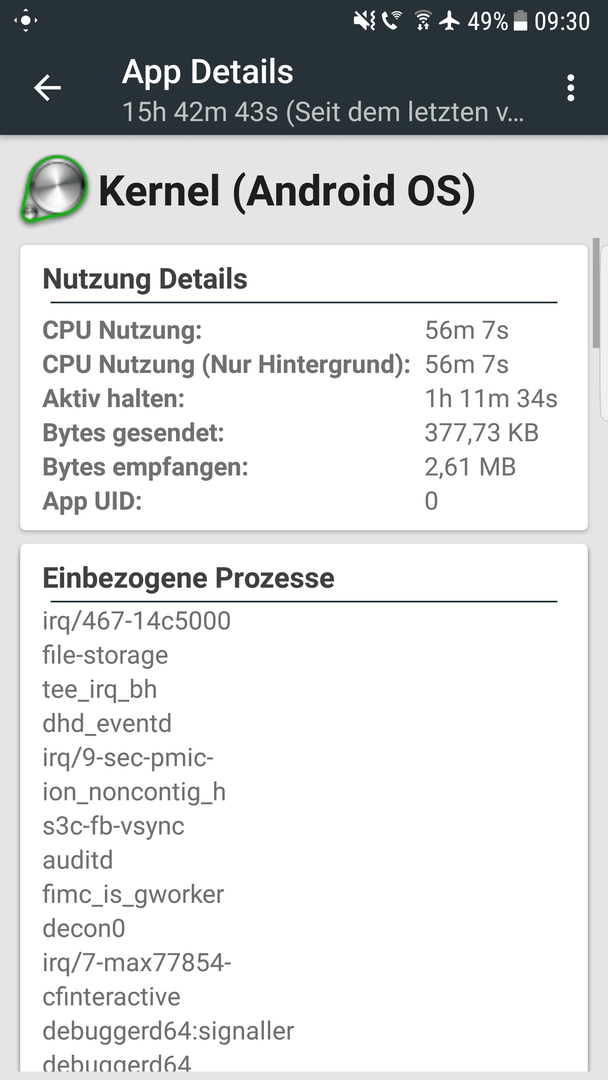Select the dhd_eventd process entry
The width and height of the screenshot is (608, 1080).
[107, 724]
